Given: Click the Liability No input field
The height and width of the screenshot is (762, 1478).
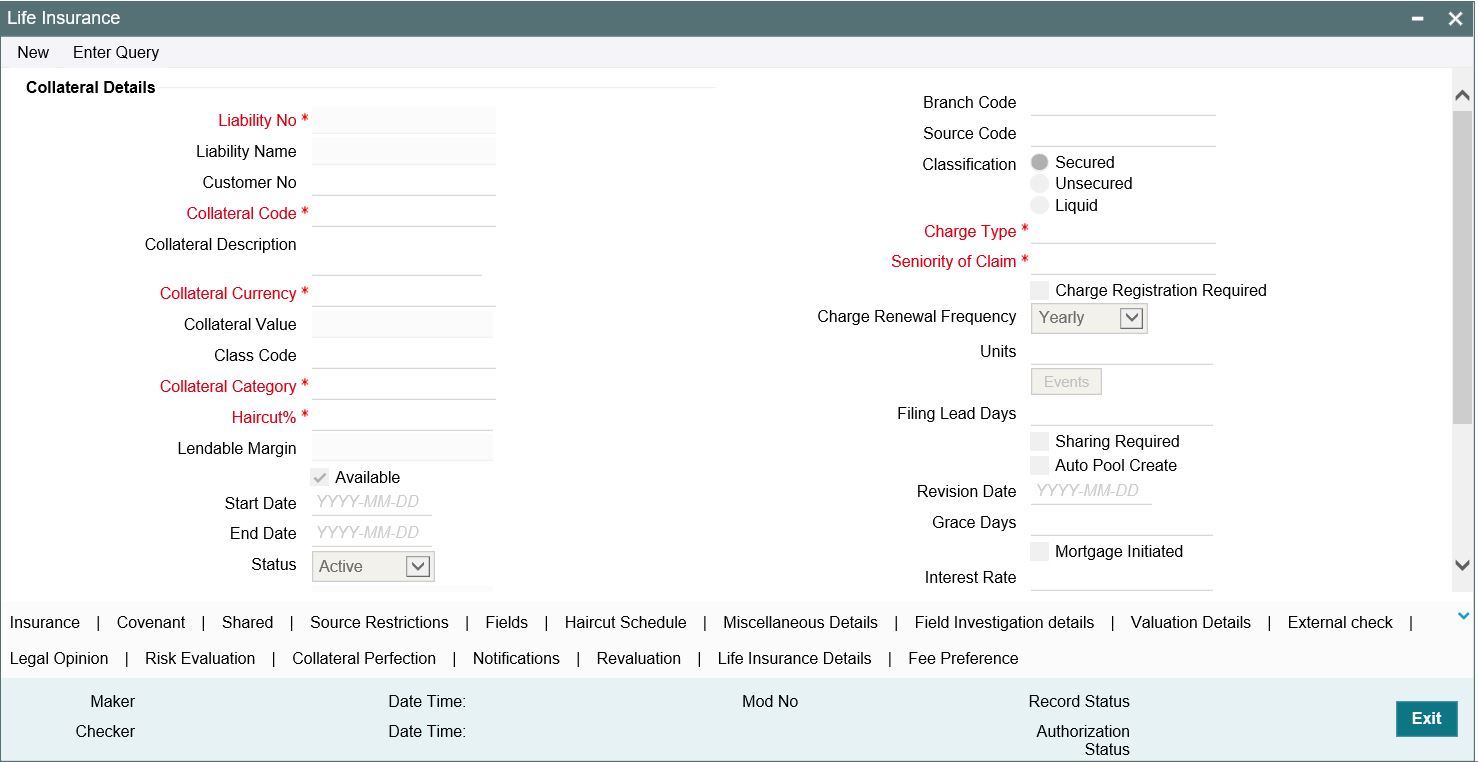Looking at the screenshot, I should click(x=404, y=120).
